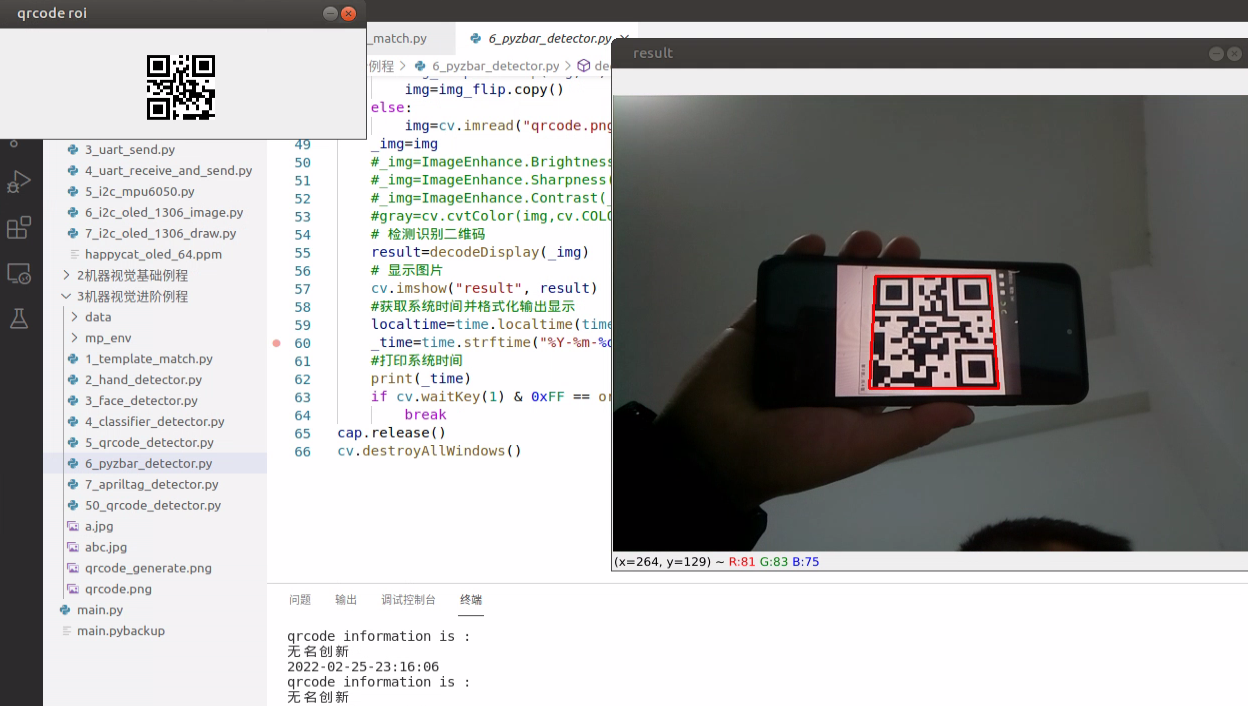The image size is (1248, 706).
Task: Switch to the 问题 panel tab
Action: [300, 600]
